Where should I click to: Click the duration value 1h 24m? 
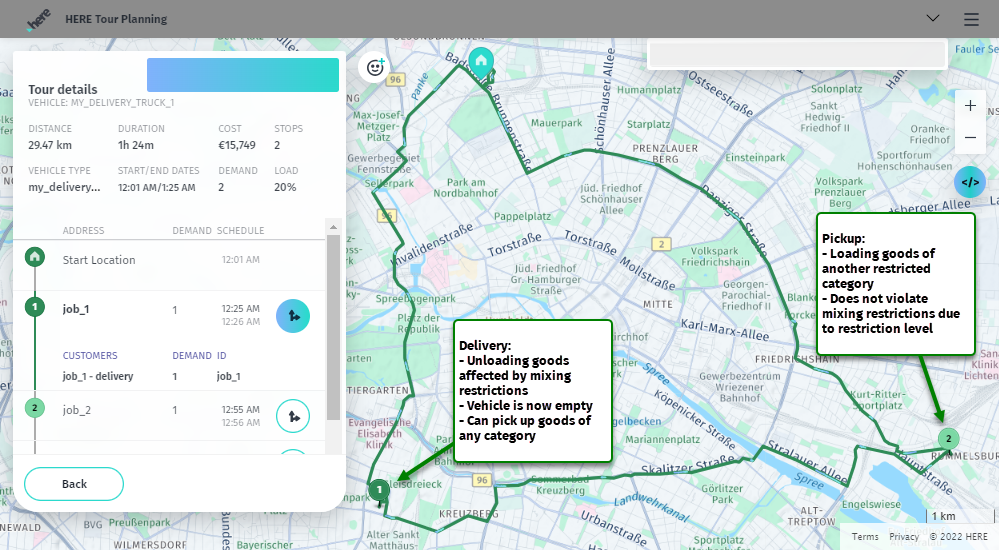coord(136,145)
